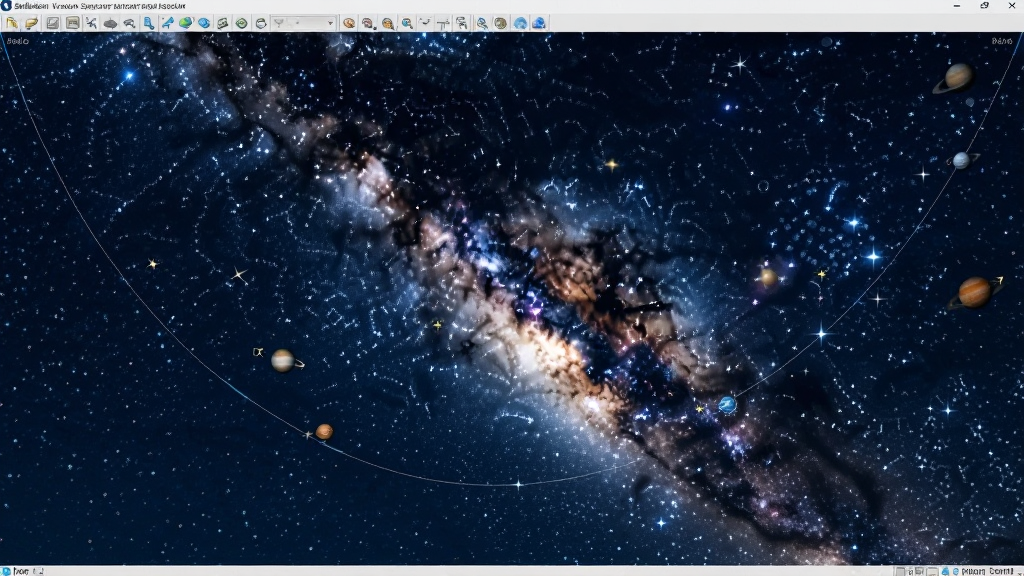
Task: Click the green eye toolbar icon
Action: [242, 23]
